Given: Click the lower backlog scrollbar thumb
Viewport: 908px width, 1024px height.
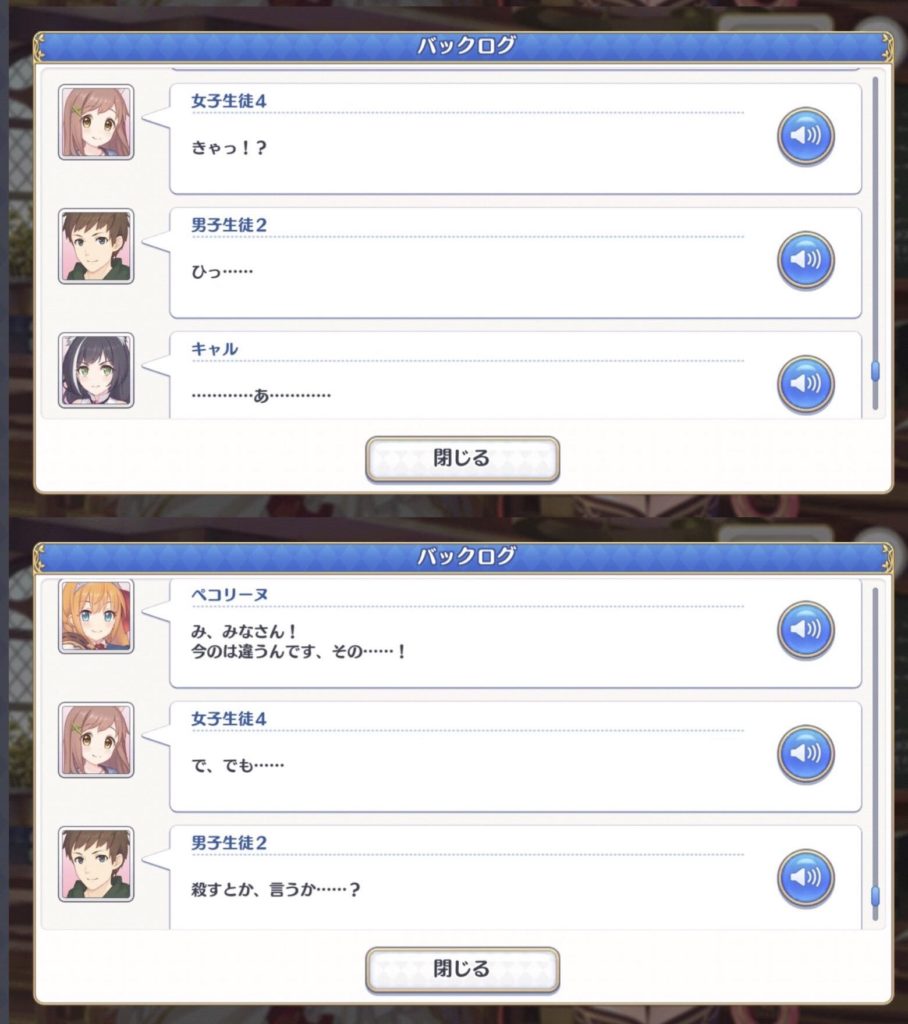Looking at the screenshot, I should tap(875, 895).
